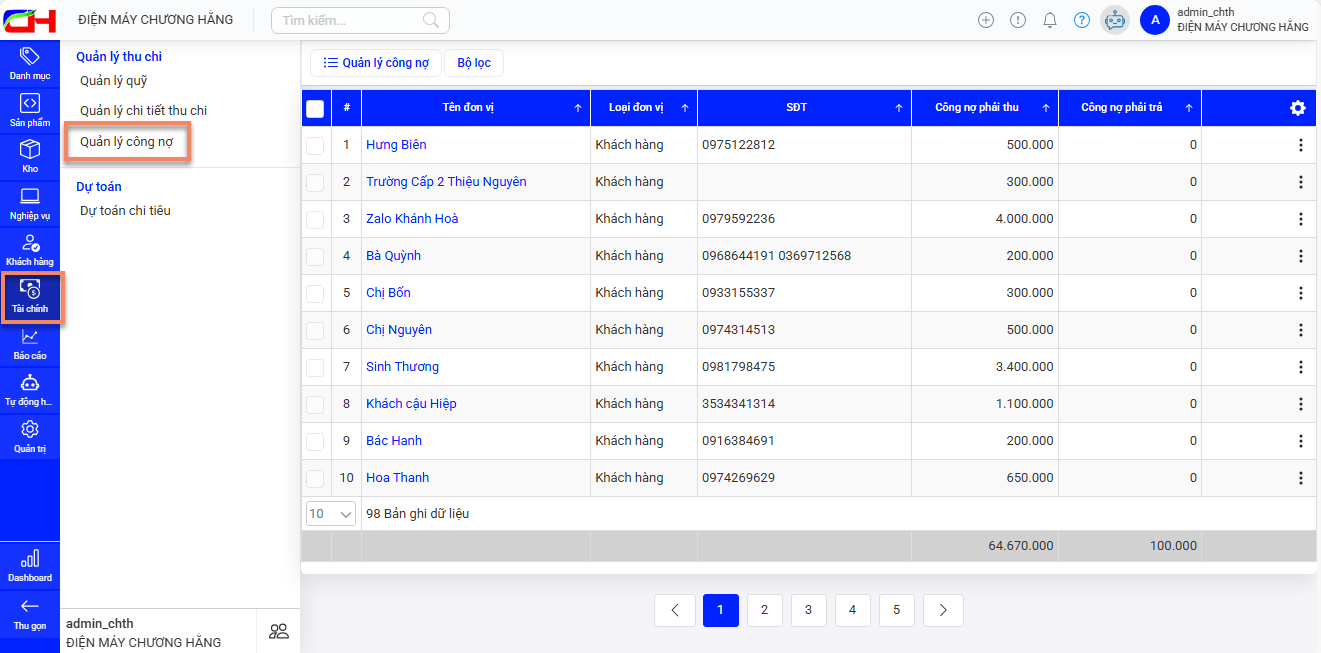Open the Sản phẩm sidebar section

click(30, 110)
